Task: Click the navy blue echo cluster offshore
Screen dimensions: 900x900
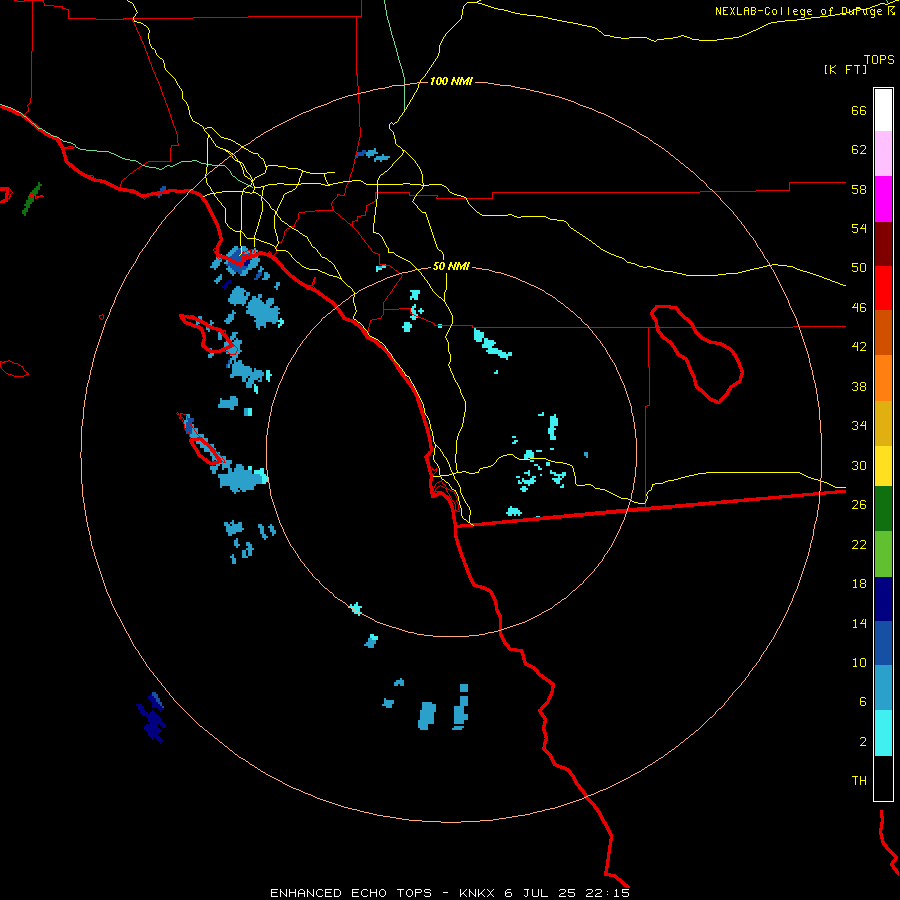Action: 152,719
